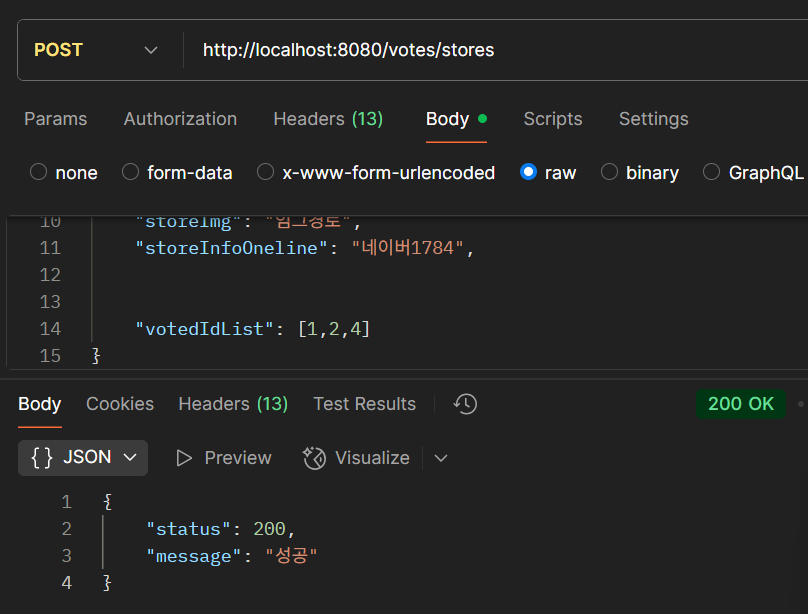Open the JSON format dropdown
The width and height of the screenshot is (808, 614).
tap(83, 457)
